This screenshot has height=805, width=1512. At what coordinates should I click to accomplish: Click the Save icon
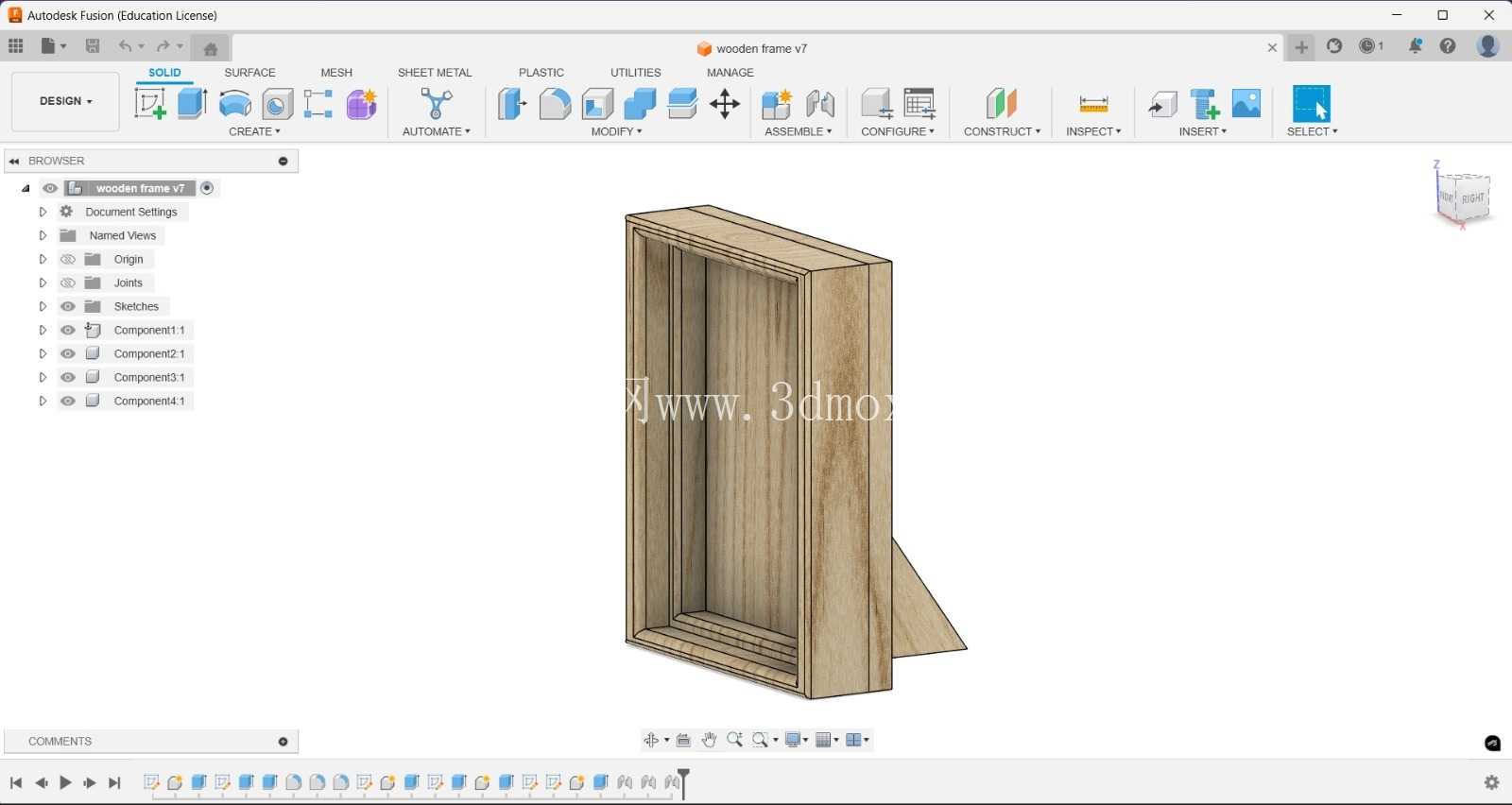pyautogui.click(x=93, y=46)
